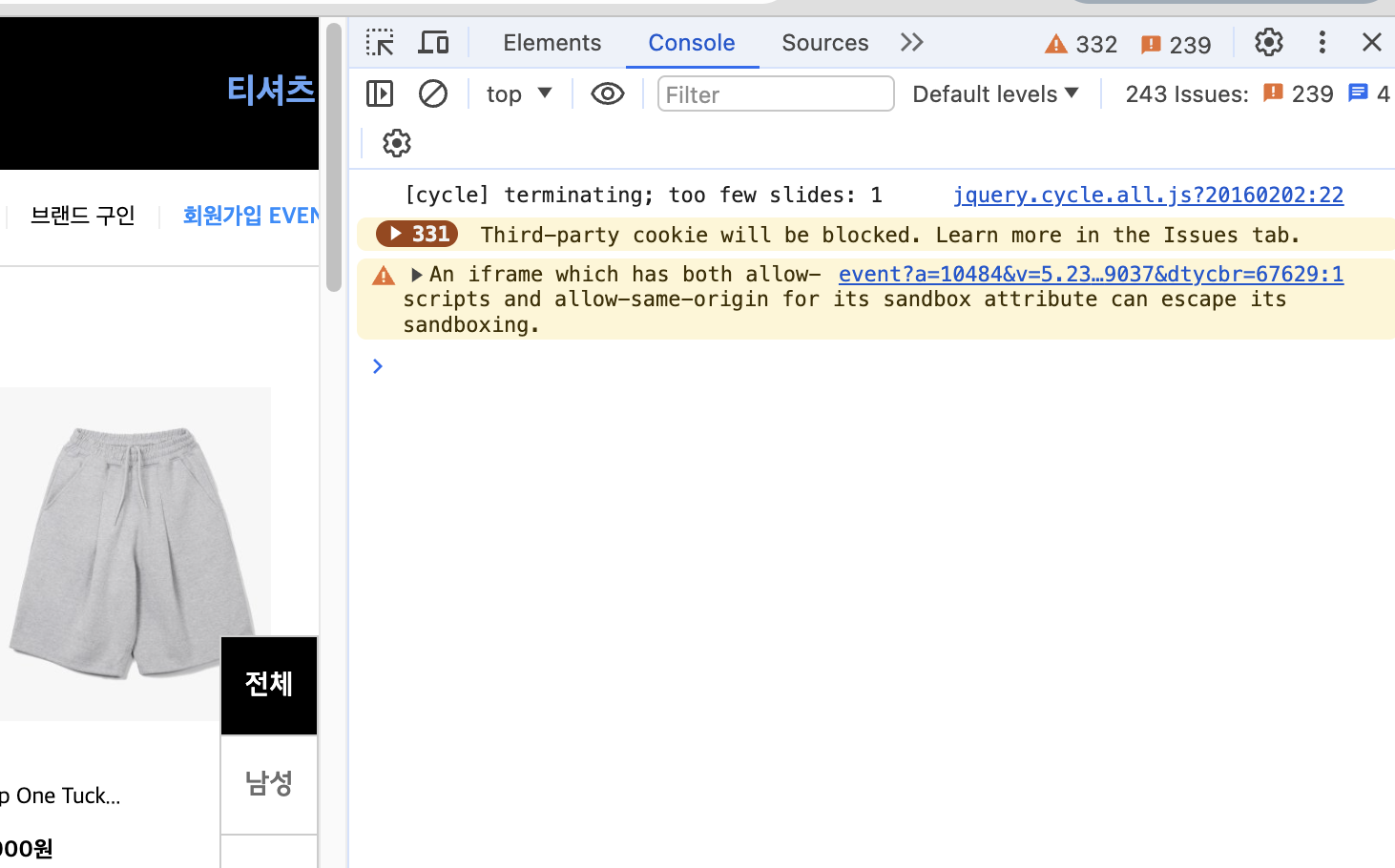
Task: Open the 브랜드 구인 menu item
Action: coord(83,216)
